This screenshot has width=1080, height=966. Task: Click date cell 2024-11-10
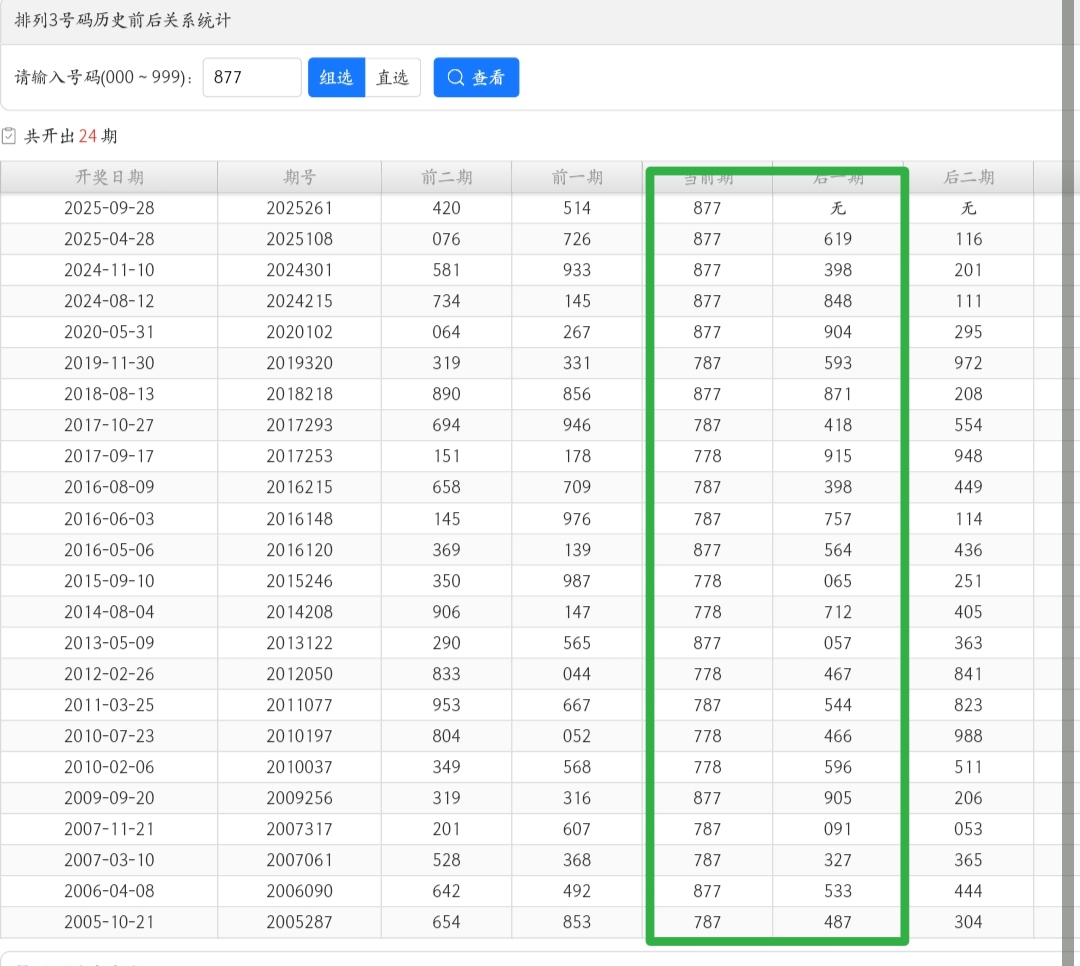[x=109, y=270]
